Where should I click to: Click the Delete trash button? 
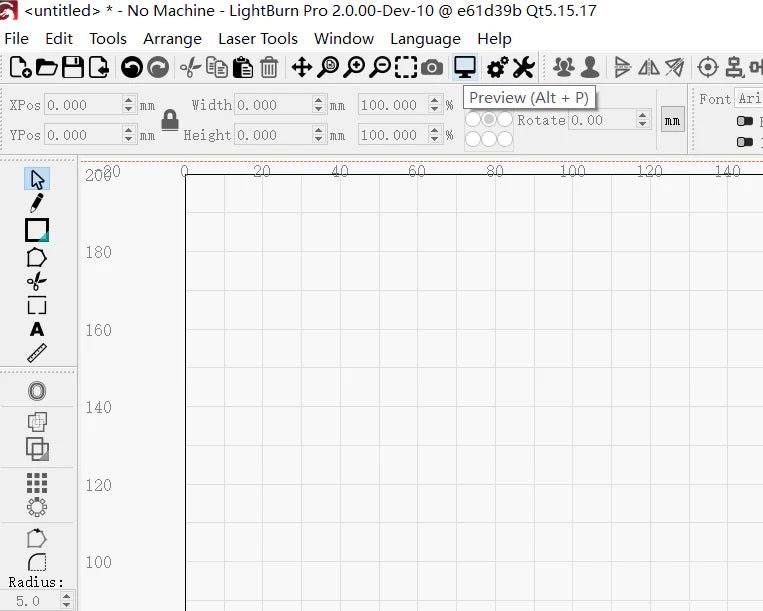click(269, 67)
